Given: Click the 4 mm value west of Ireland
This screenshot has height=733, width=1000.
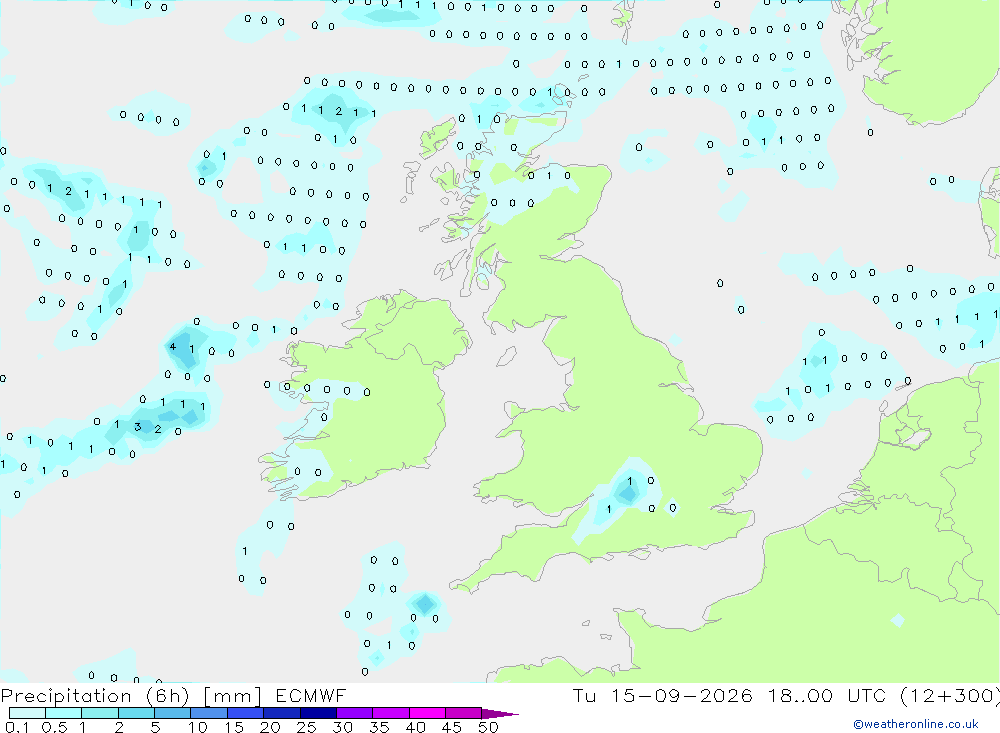Looking at the screenshot, I should 172,347.
